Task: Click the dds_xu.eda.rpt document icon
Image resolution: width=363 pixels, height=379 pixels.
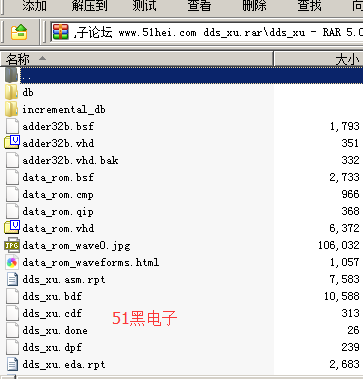Action: pyautogui.click(x=12, y=364)
